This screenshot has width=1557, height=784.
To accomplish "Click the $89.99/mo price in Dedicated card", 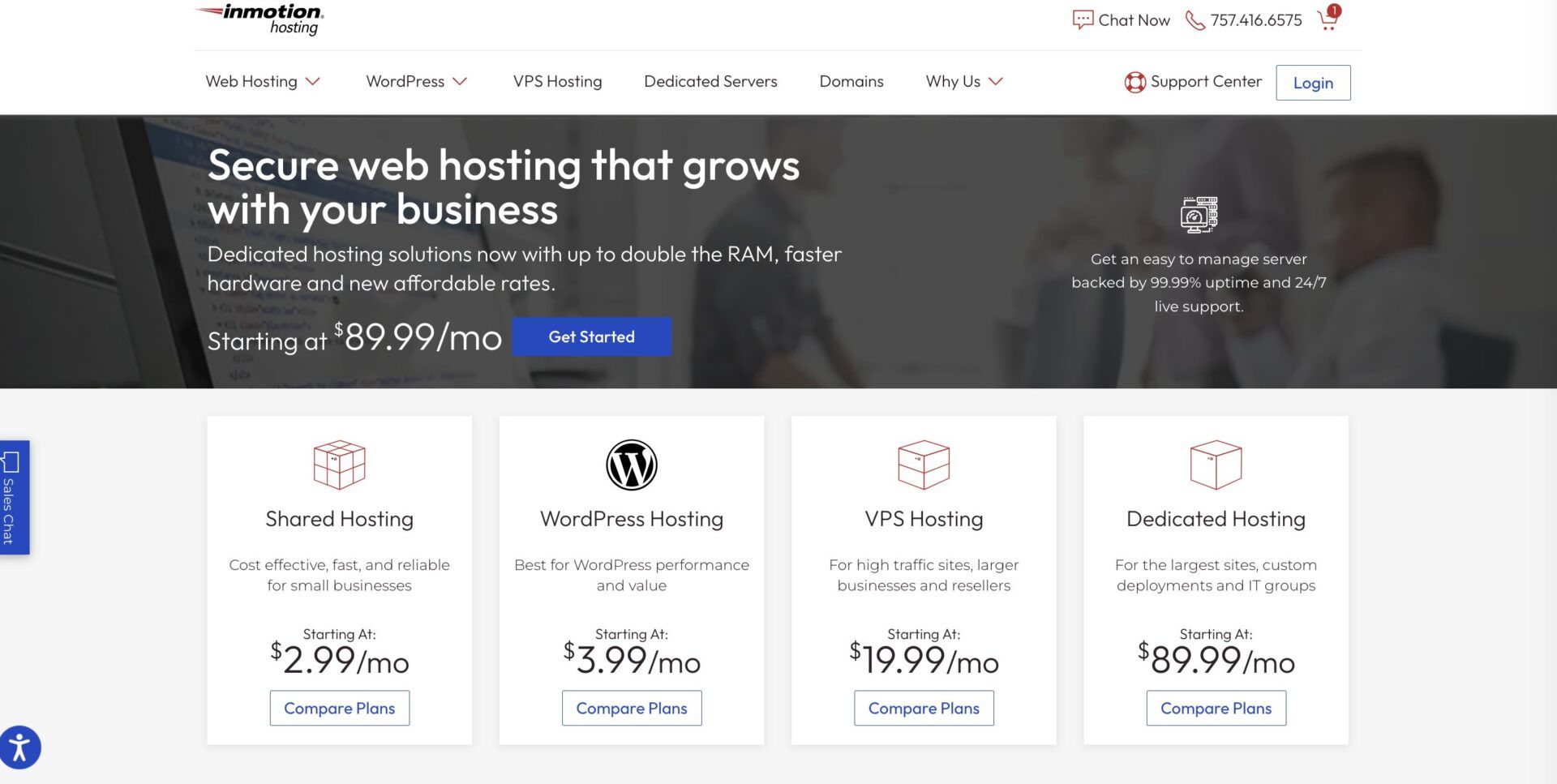I will [1216, 659].
